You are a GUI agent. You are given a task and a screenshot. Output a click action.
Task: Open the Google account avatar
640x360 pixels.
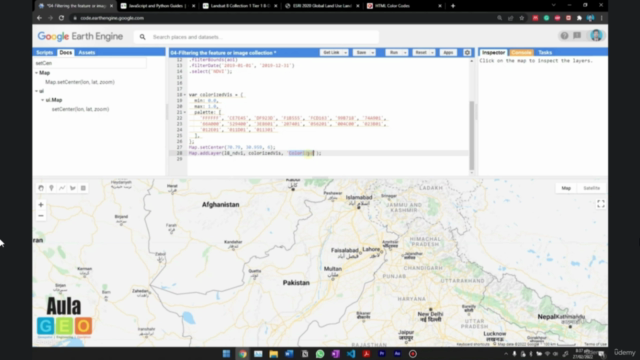pyautogui.click(x=596, y=36)
